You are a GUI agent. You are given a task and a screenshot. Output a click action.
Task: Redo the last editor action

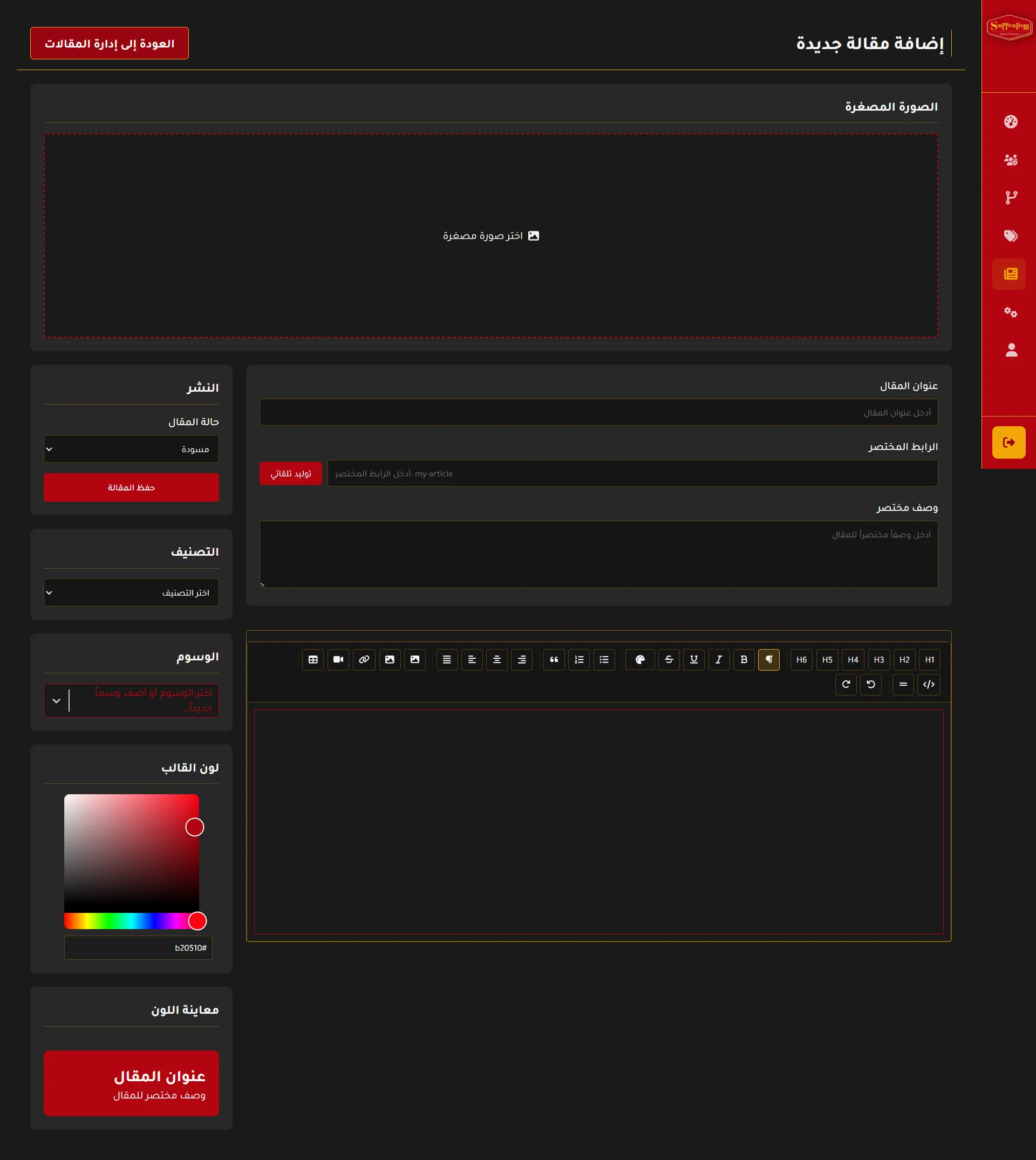coord(846,684)
